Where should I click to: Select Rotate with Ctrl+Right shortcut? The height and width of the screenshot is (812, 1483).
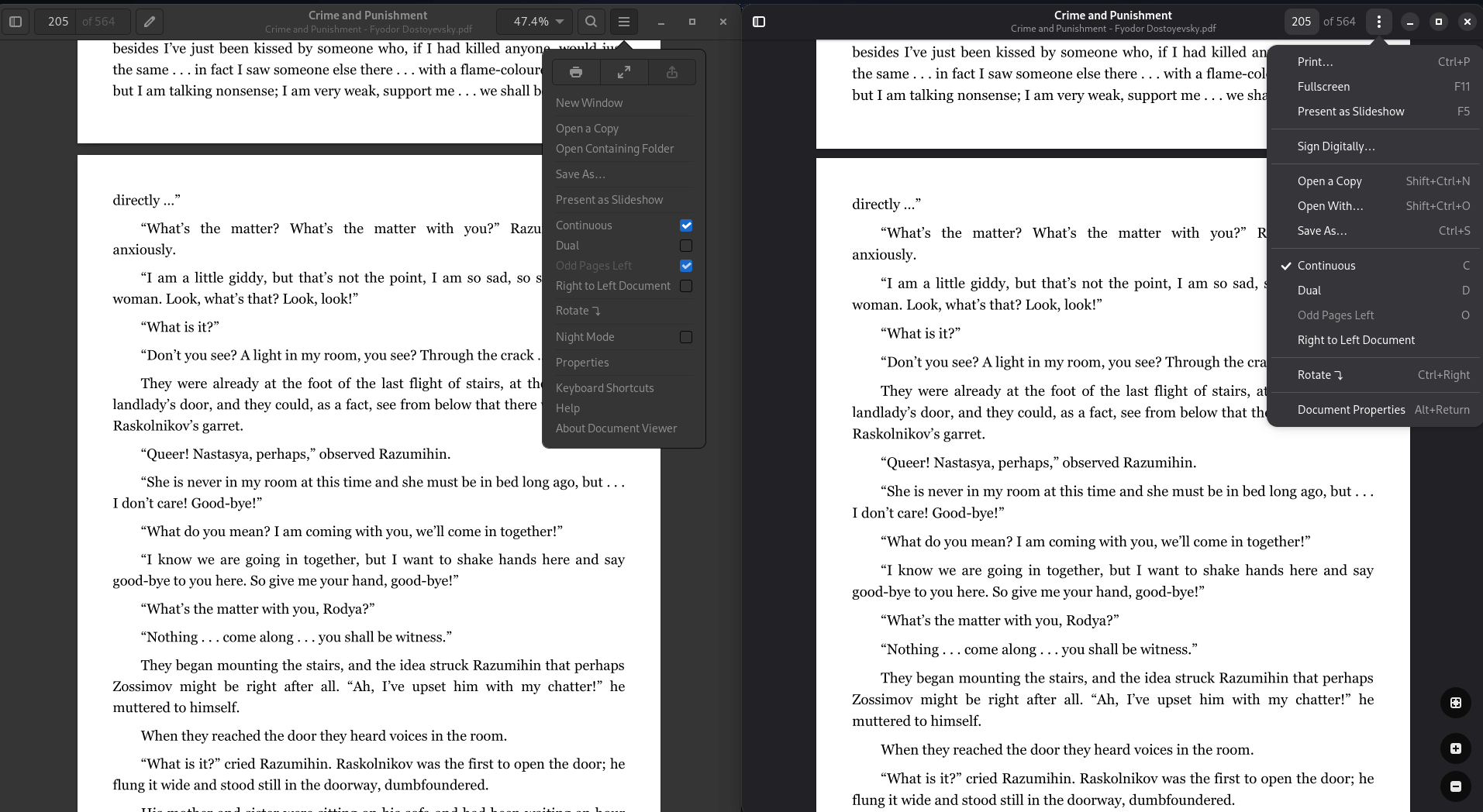pos(1320,374)
